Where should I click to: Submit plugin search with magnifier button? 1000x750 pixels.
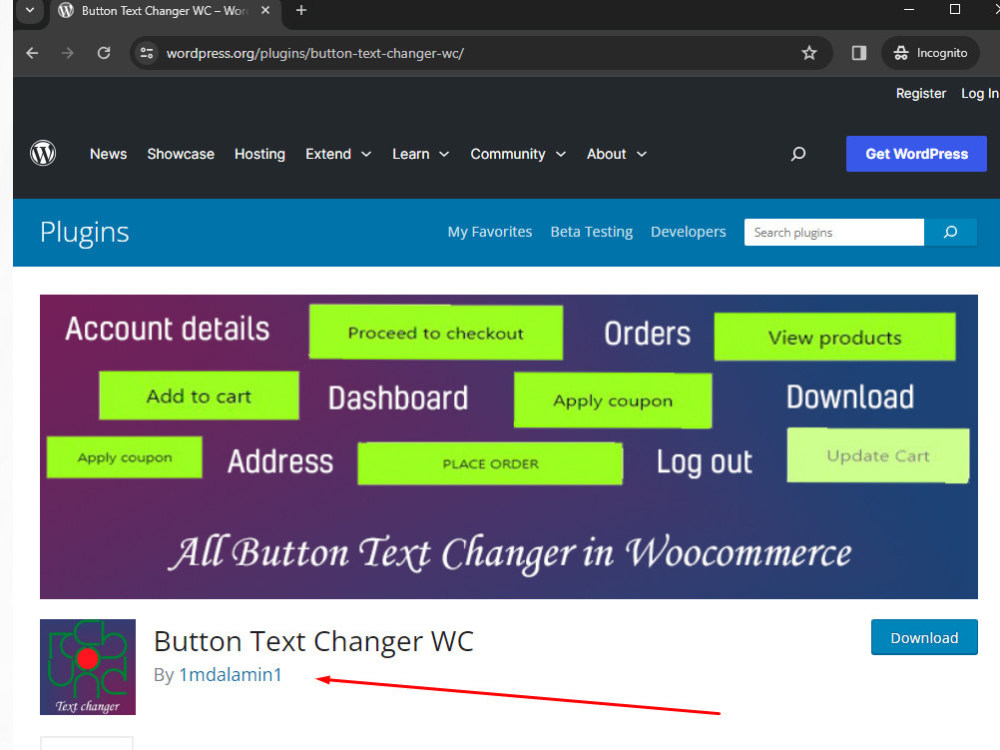pos(950,232)
